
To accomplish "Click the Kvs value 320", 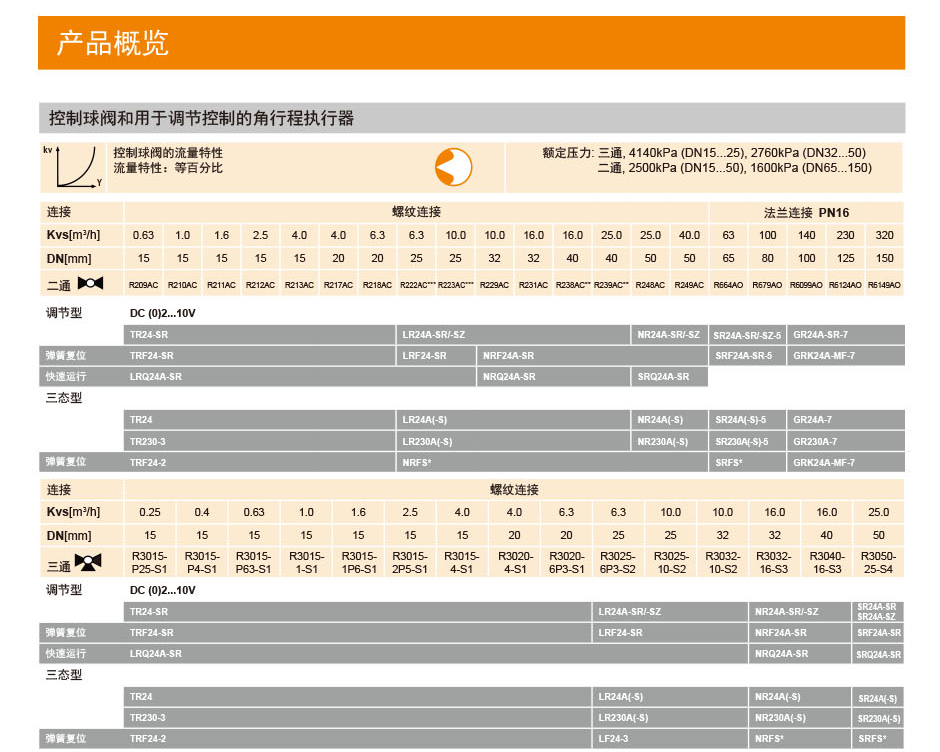I will pos(884,236).
